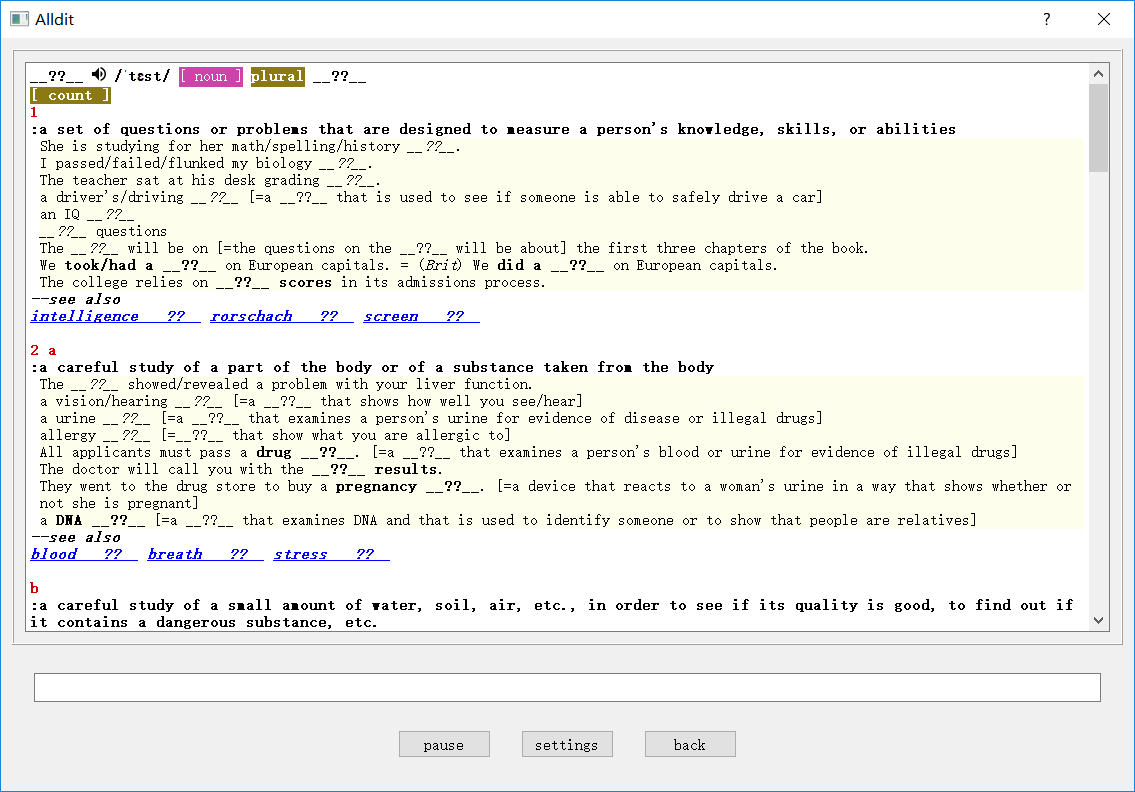The height and width of the screenshot is (792, 1135).
Task: Open the settings button
Action: point(567,744)
